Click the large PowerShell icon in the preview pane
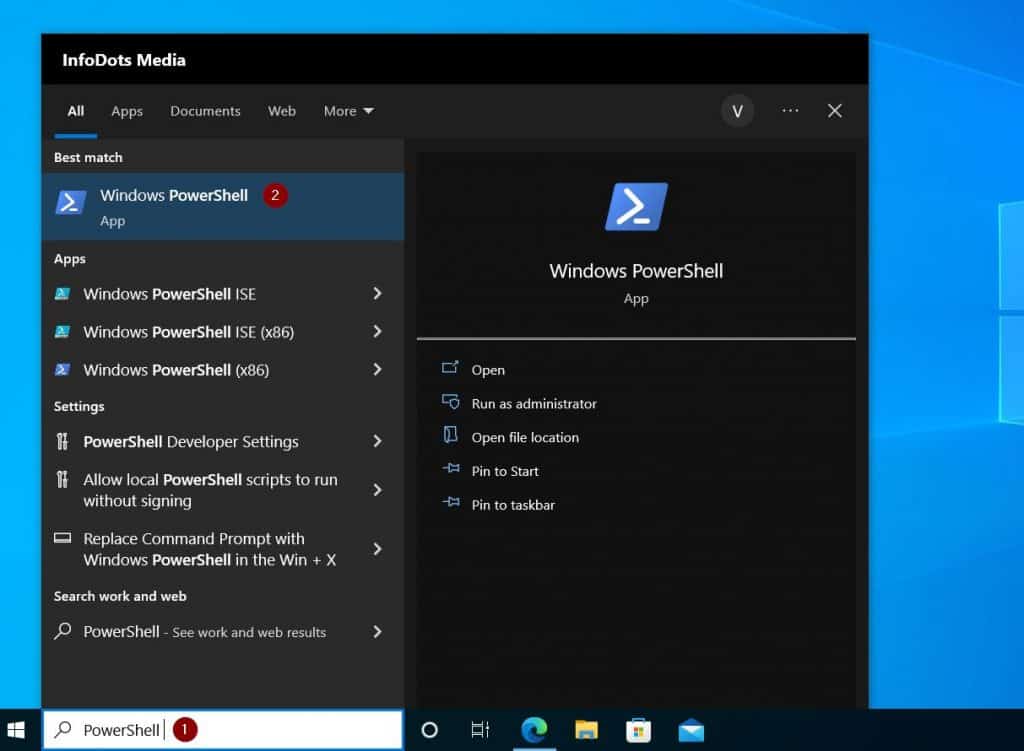Screen dimensions: 1024x751 tap(636, 206)
